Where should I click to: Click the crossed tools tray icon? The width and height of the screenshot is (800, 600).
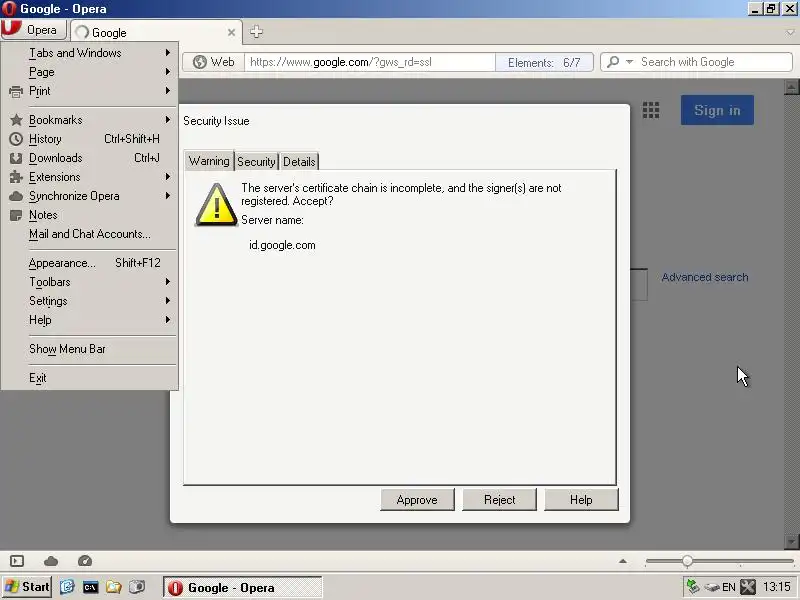tap(747, 587)
